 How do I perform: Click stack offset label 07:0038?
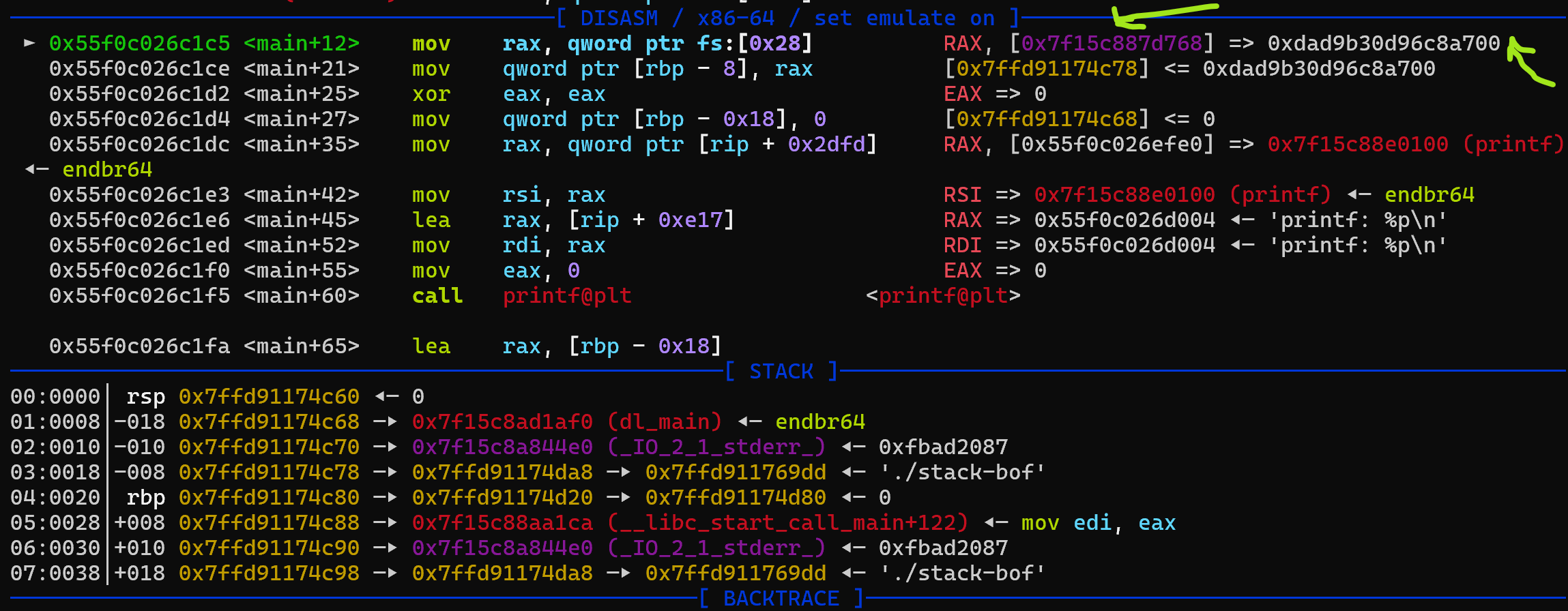(x=55, y=573)
